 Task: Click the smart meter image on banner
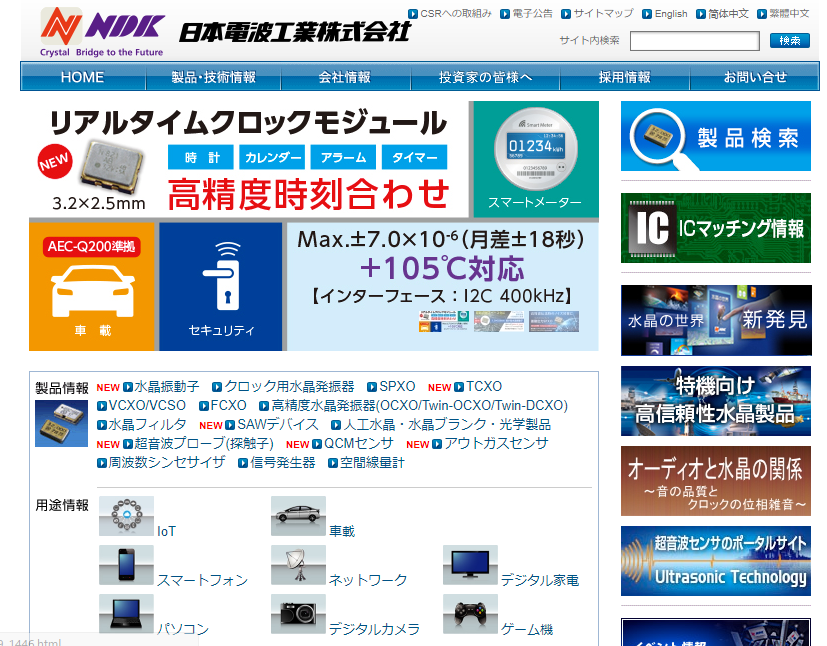pyautogui.click(x=536, y=149)
